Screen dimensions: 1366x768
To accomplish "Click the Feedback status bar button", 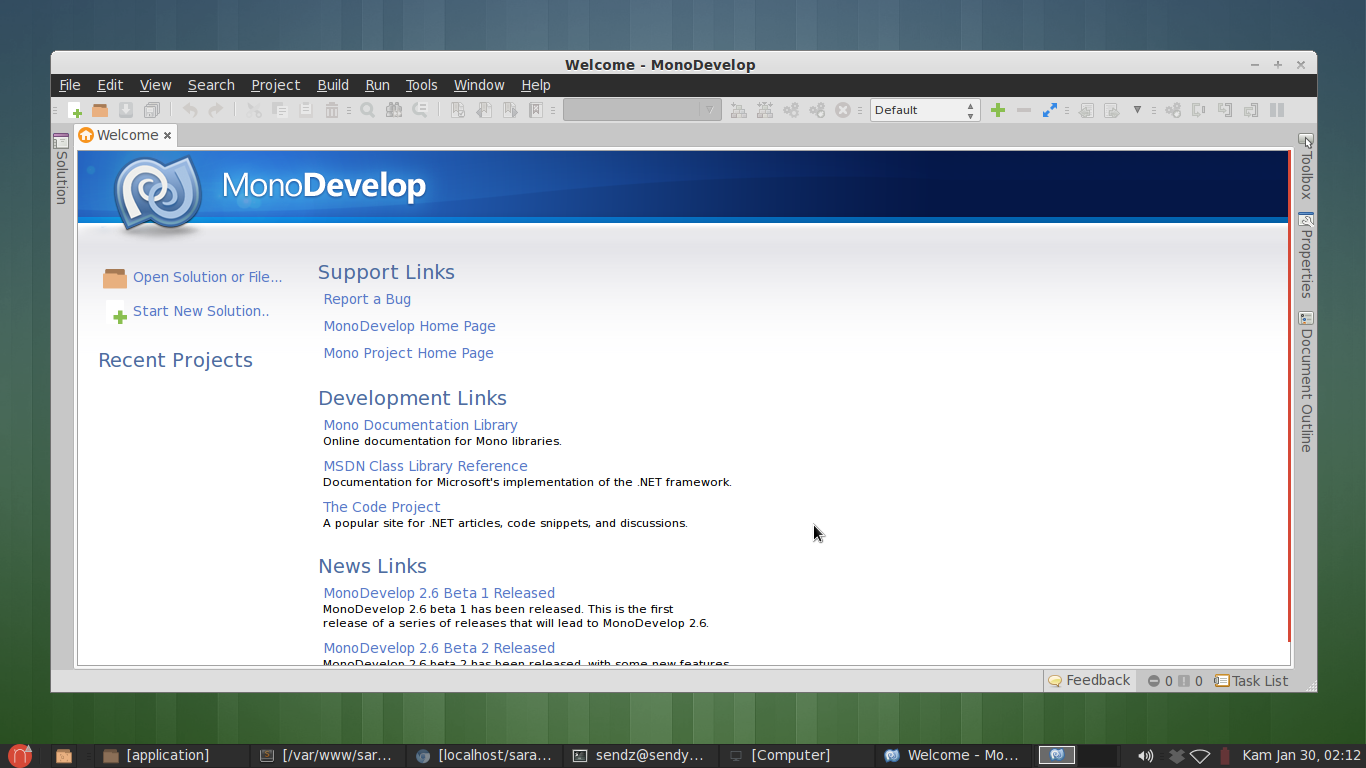I will [x=1088, y=681].
